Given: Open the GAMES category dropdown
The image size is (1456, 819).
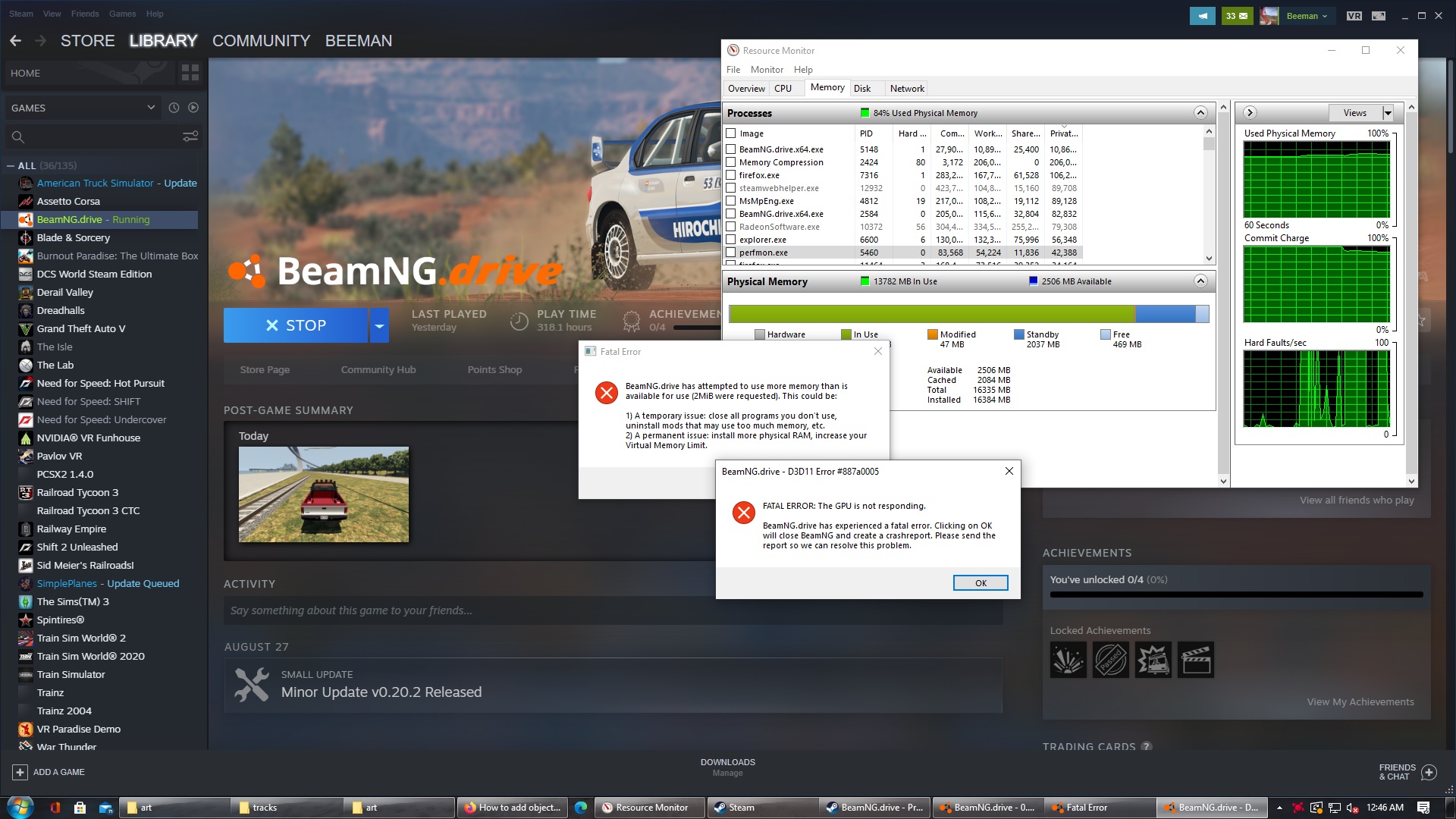Looking at the screenshot, I should click(x=83, y=108).
